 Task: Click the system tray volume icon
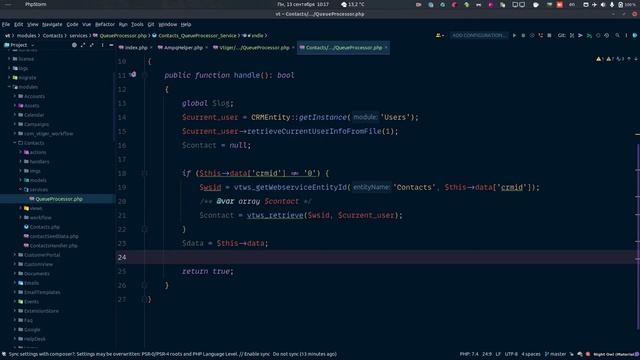(x=603, y=4)
